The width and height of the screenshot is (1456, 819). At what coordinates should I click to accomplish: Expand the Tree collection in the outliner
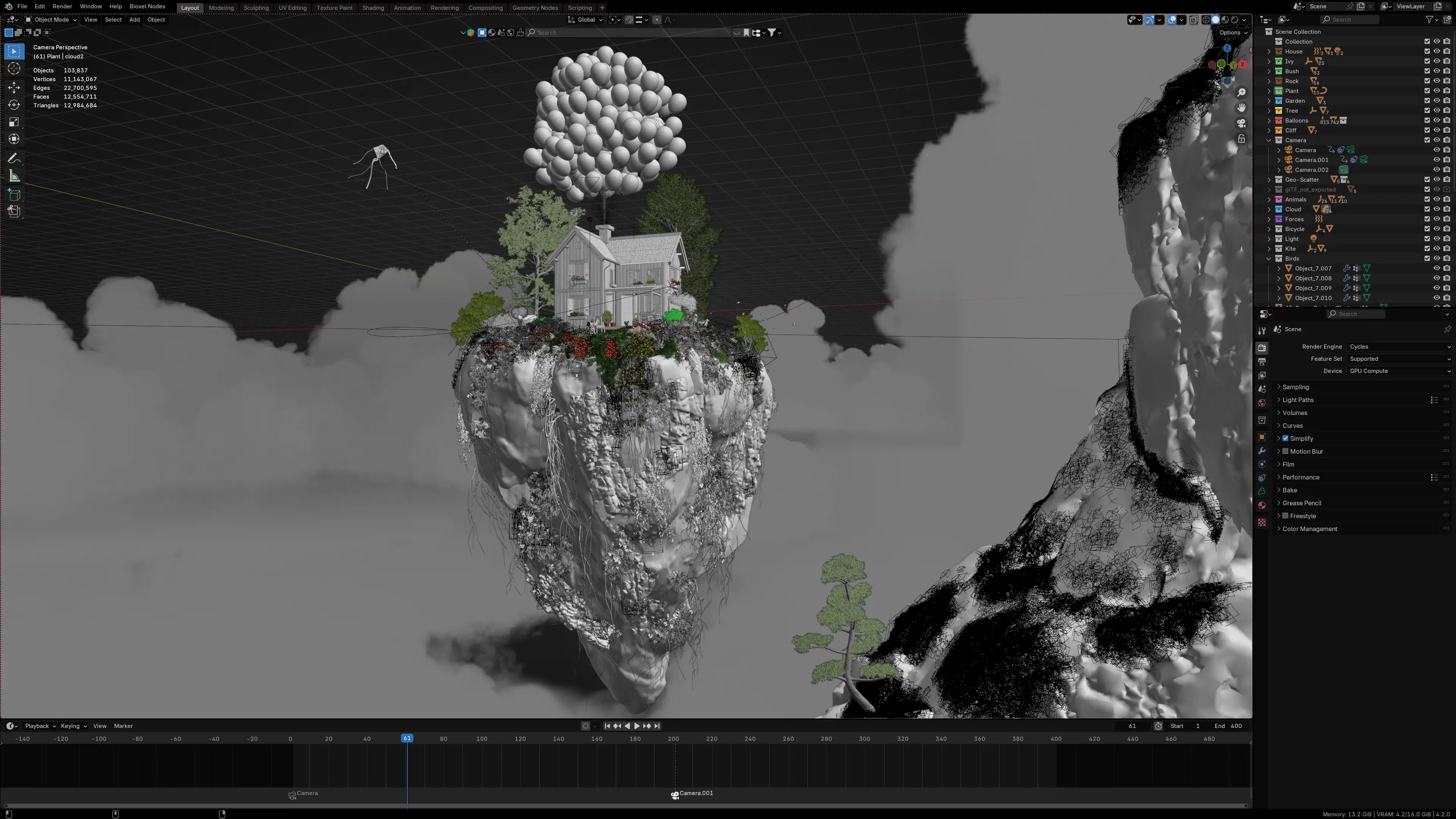point(1269,111)
